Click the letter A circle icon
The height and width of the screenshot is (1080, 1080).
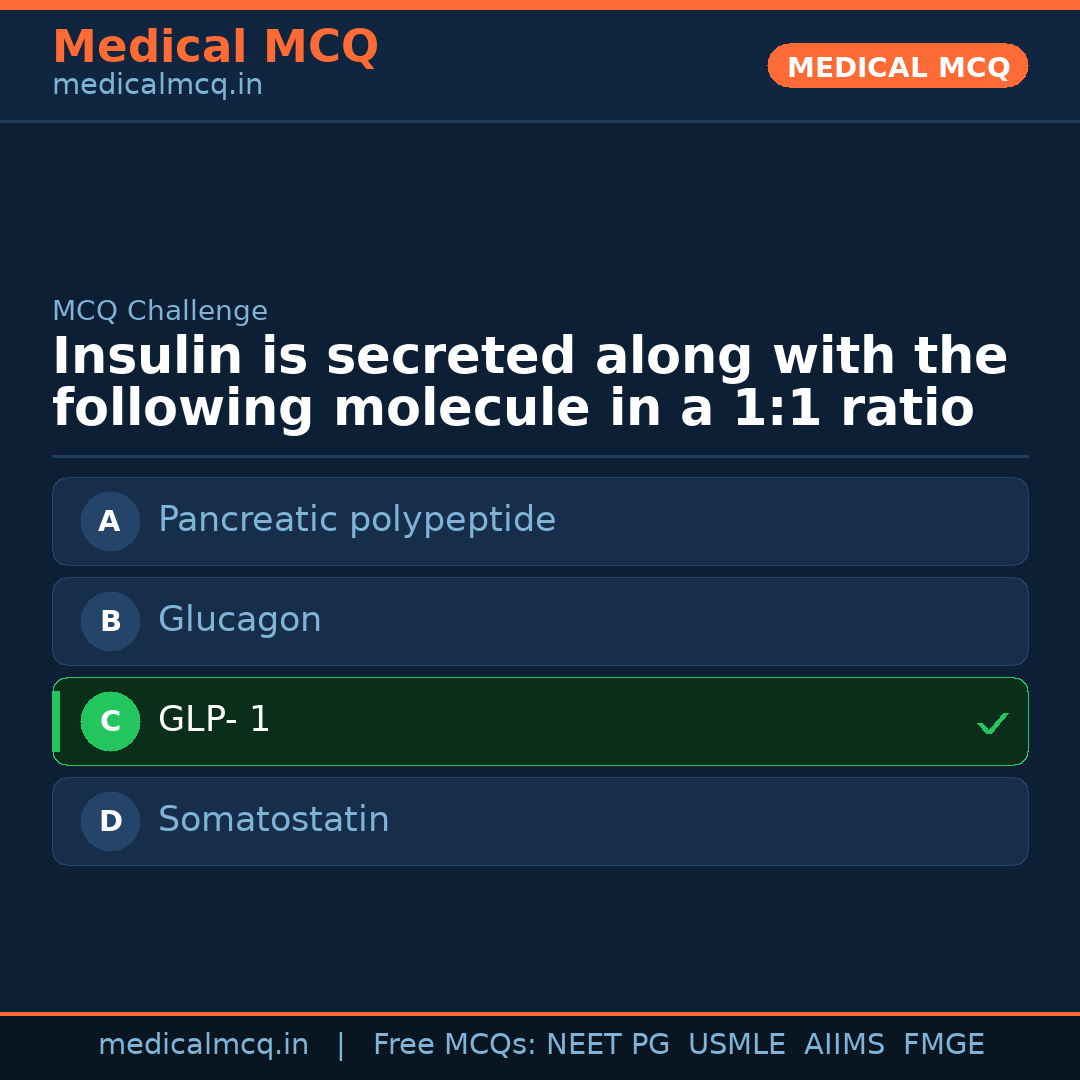[110, 521]
